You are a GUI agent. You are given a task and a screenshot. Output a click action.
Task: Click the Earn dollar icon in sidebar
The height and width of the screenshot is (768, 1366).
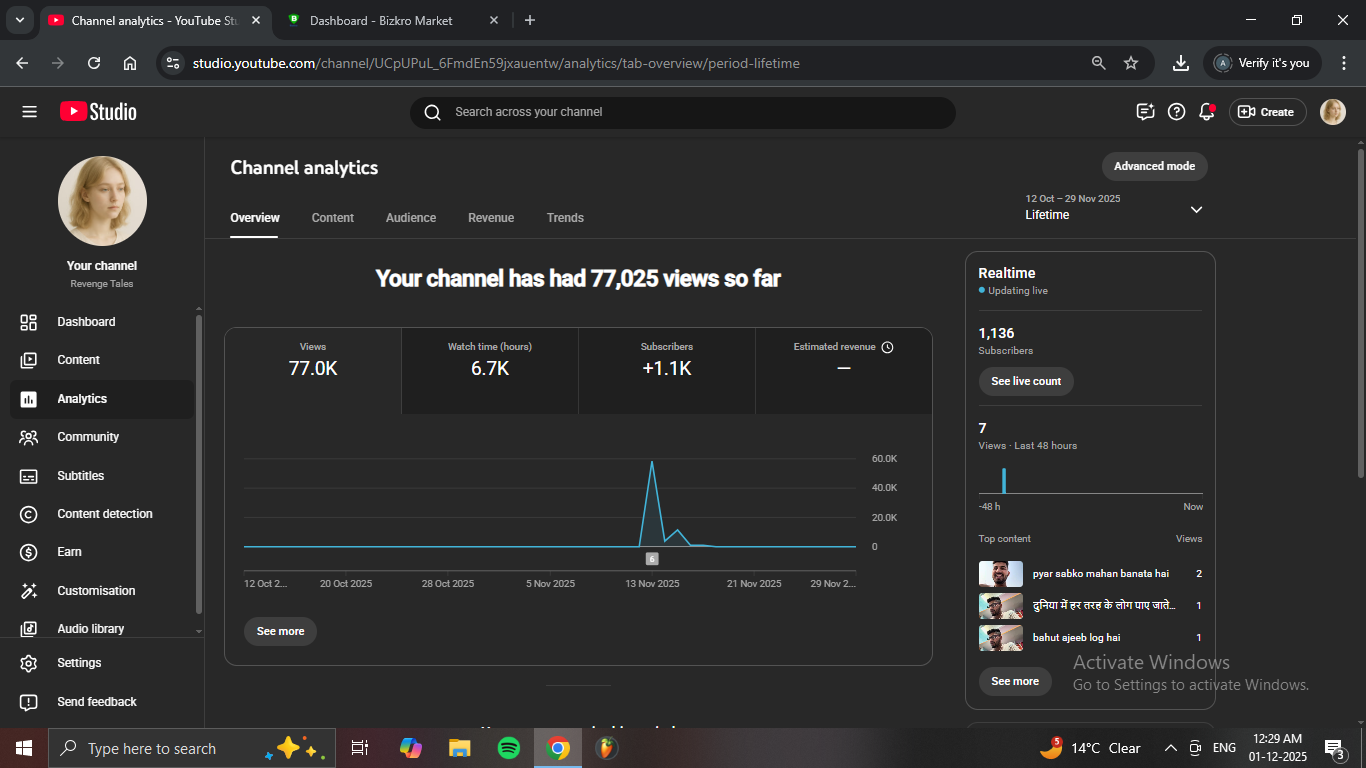click(x=29, y=552)
